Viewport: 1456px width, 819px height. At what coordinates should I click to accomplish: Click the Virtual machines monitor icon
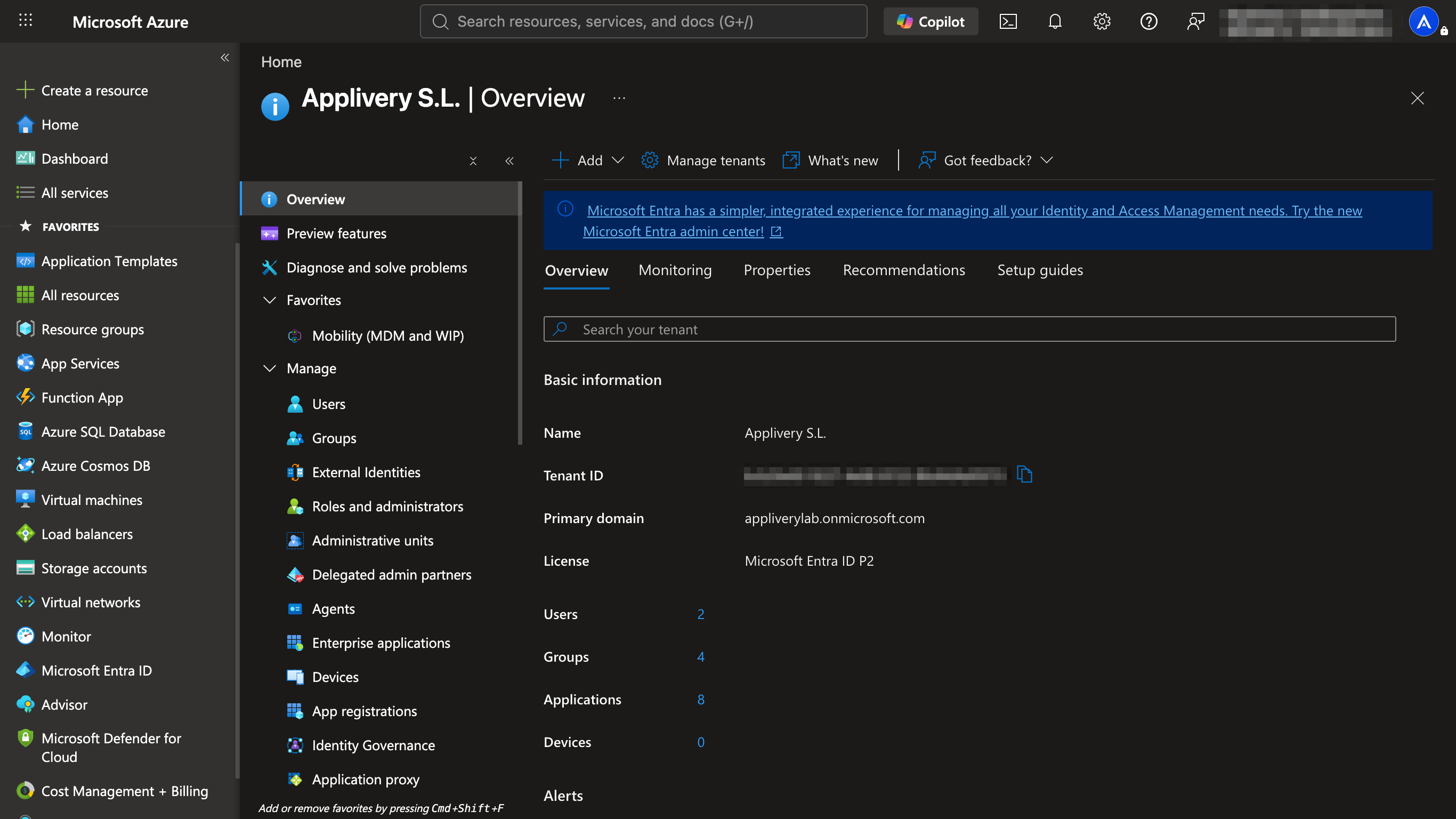pyautogui.click(x=25, y=500)
